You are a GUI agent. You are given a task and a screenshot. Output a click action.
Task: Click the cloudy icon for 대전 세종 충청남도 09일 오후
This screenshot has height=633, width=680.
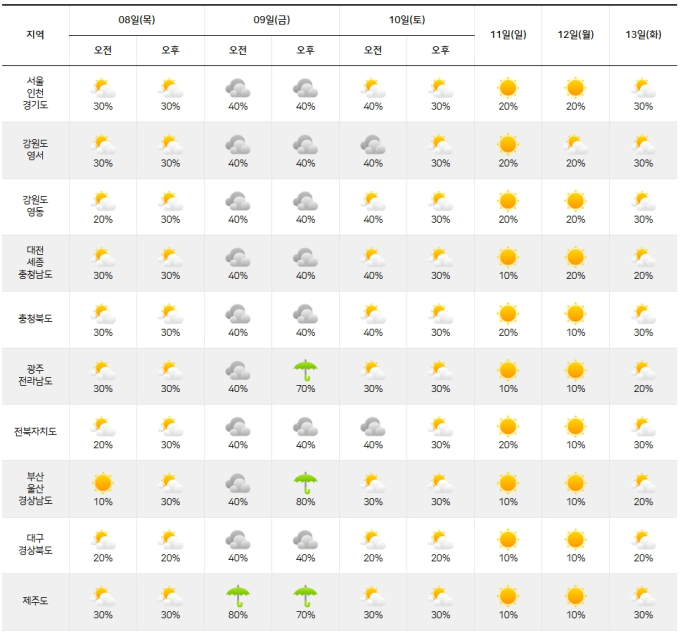tap(305, 258)
